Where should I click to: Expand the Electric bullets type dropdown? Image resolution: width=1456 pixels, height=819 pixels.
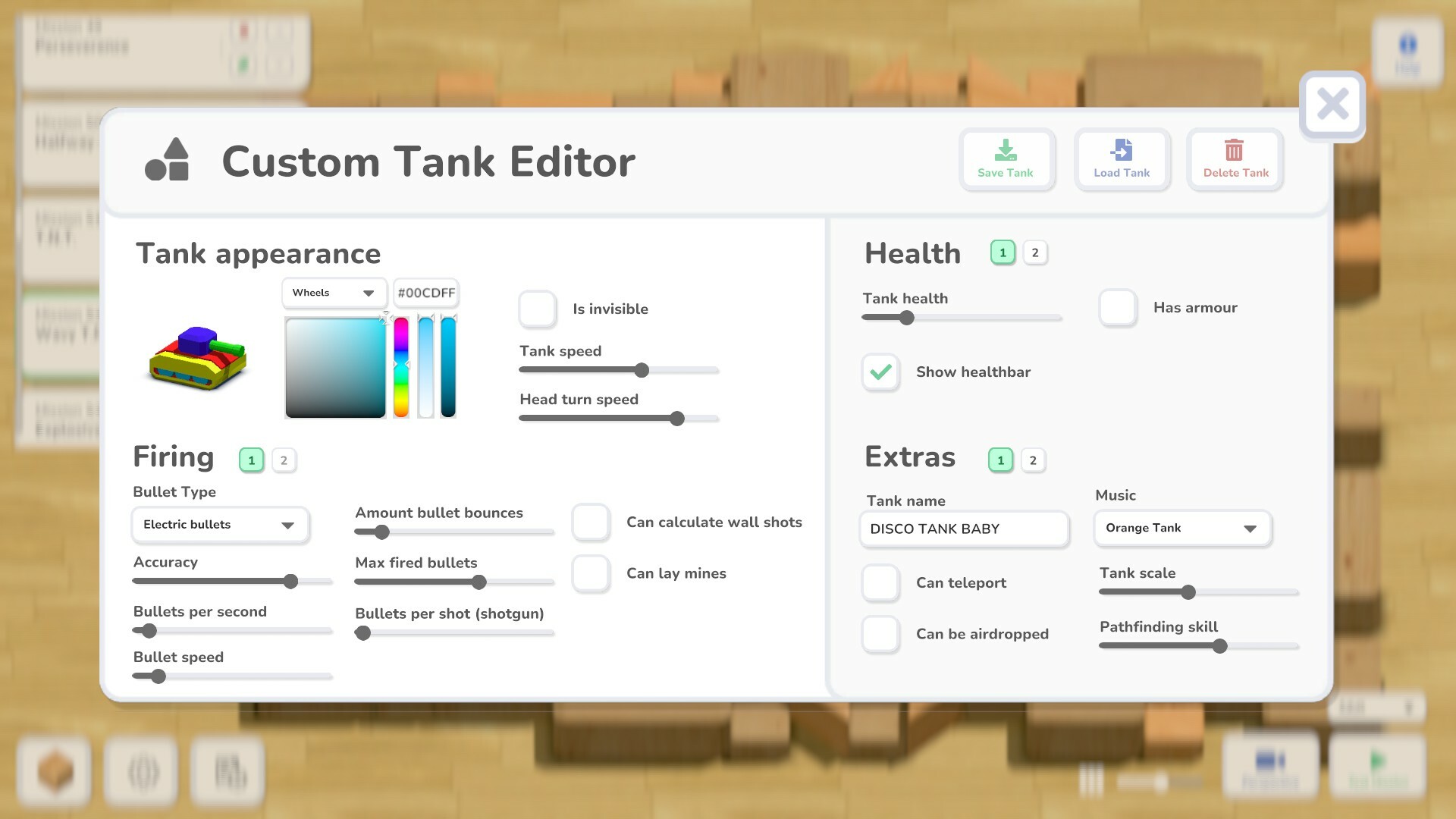(220, 525)
